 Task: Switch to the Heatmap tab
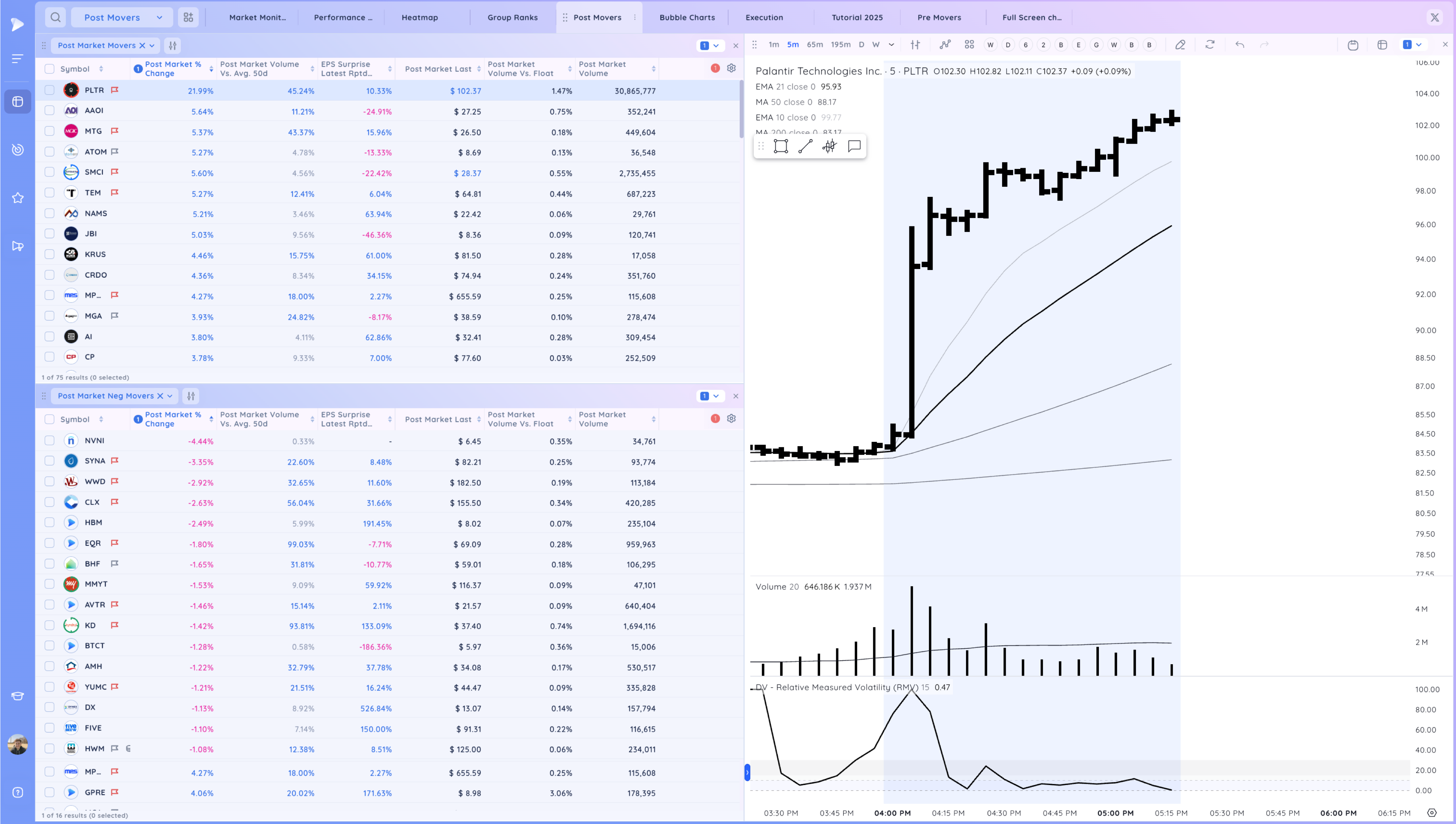419,17
